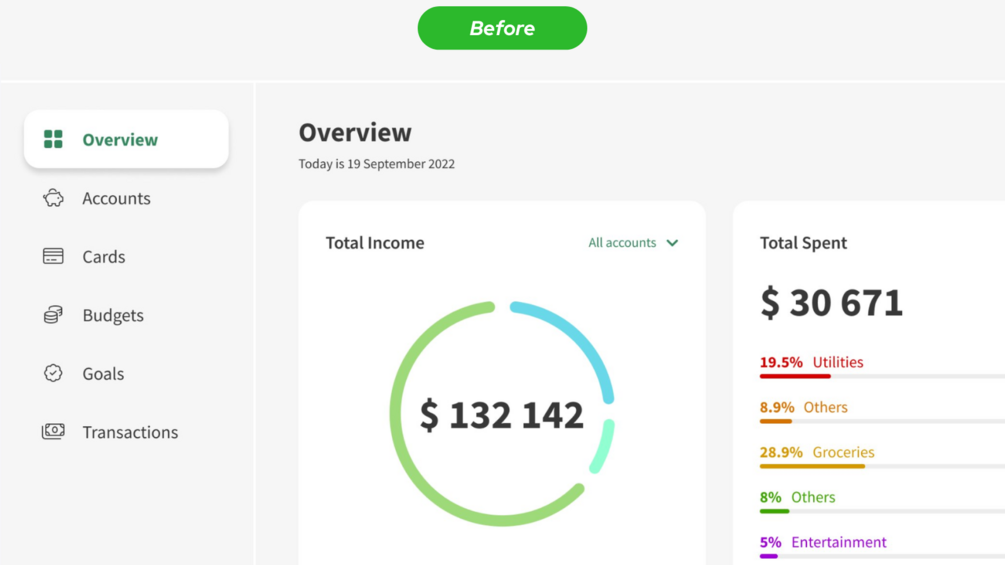Click the Budgets coin stack icon

(x=53, y=315)
